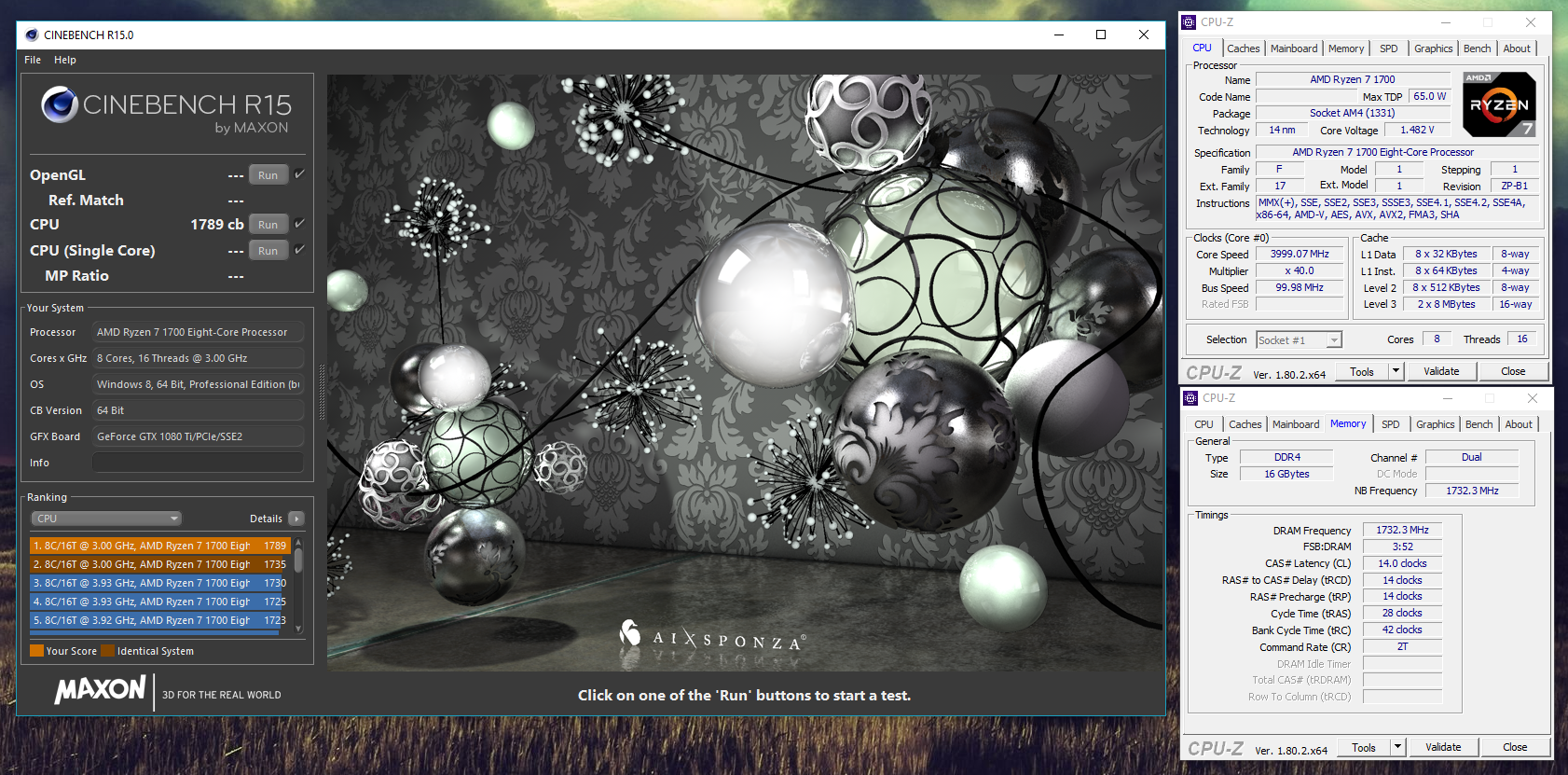Click Tools button in lower CPU-Z window
This screenshot has height=775, width=1568.
1364,747
